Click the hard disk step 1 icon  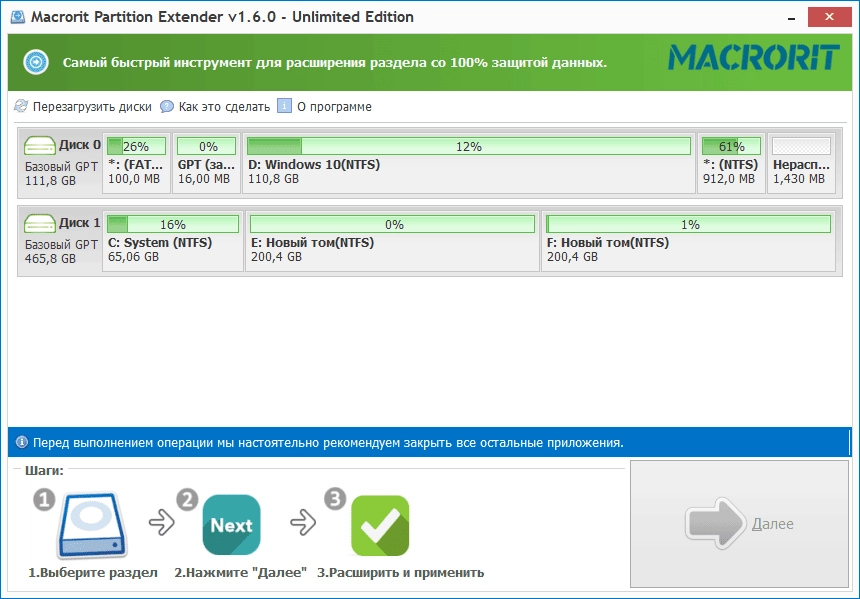pyautogui.click(x=92, y=525)
